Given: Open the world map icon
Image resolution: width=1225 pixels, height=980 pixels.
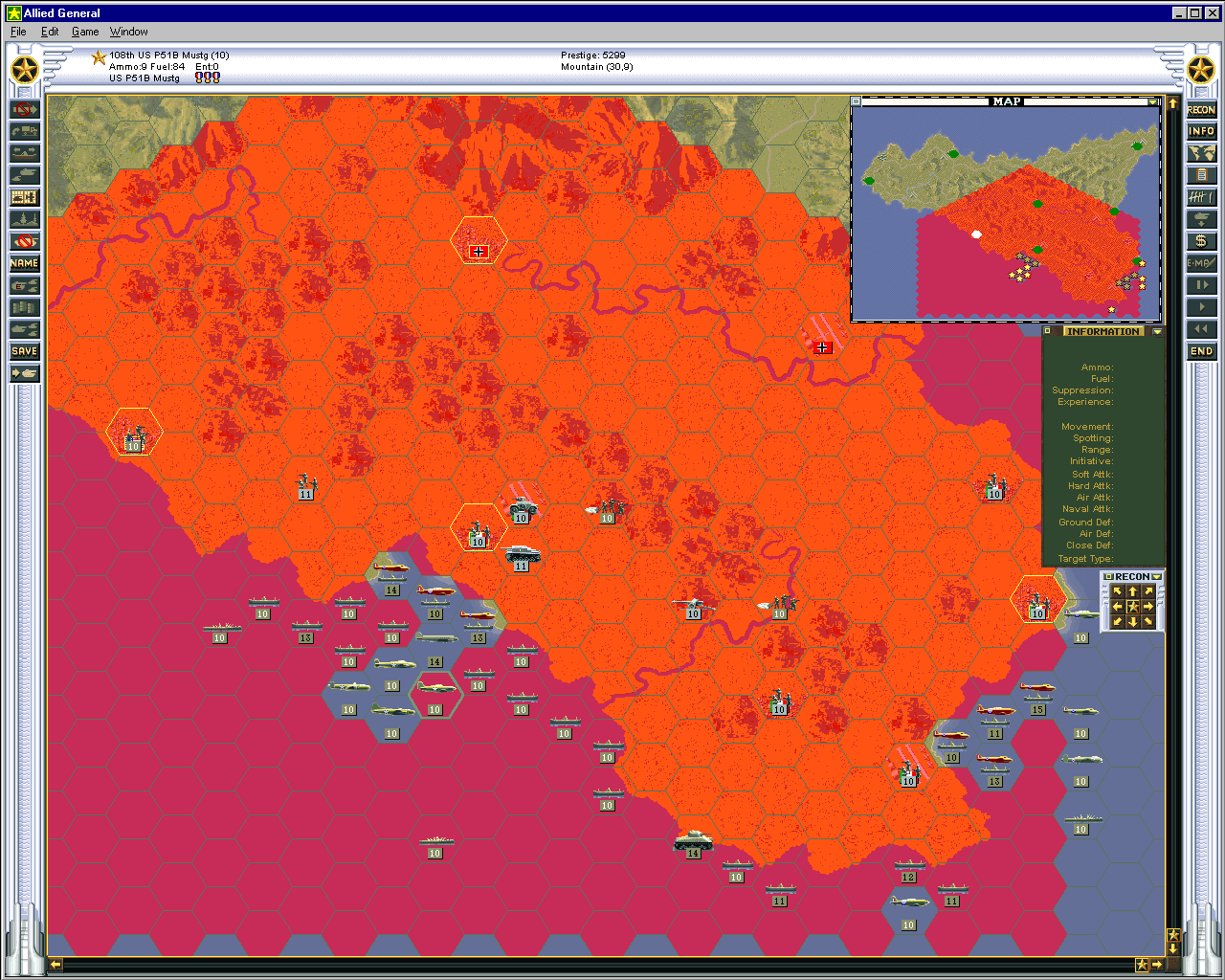Looking at the screenshot, I should click(x=1201, y=153).
